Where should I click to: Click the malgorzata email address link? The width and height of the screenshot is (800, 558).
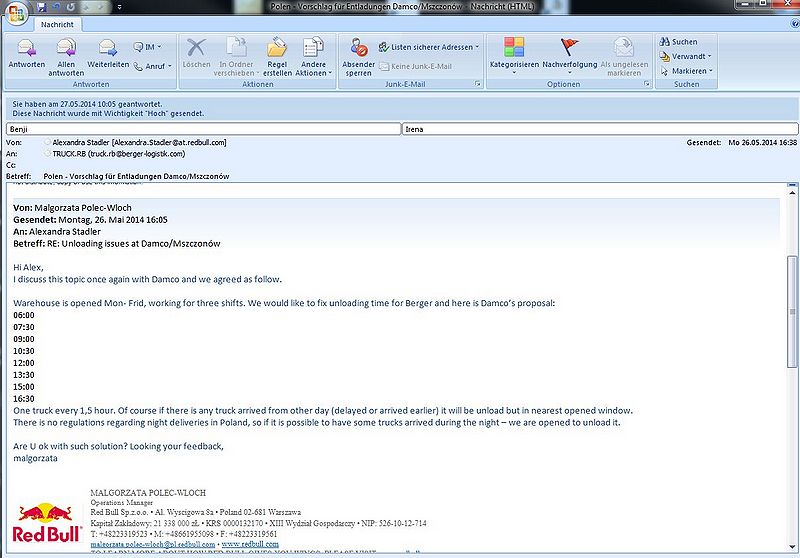153,544
